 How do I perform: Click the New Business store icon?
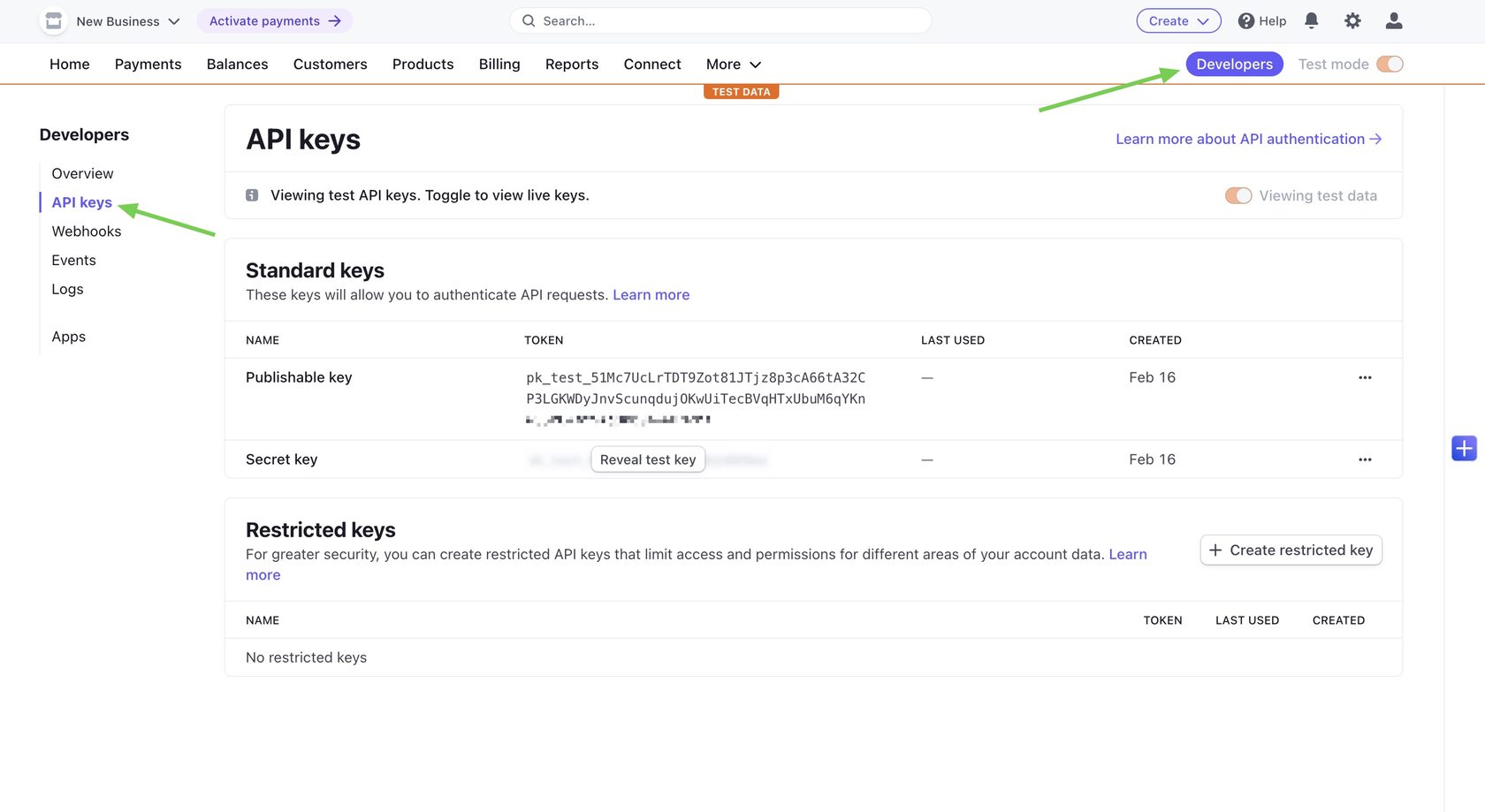click(x=54, y=20)
